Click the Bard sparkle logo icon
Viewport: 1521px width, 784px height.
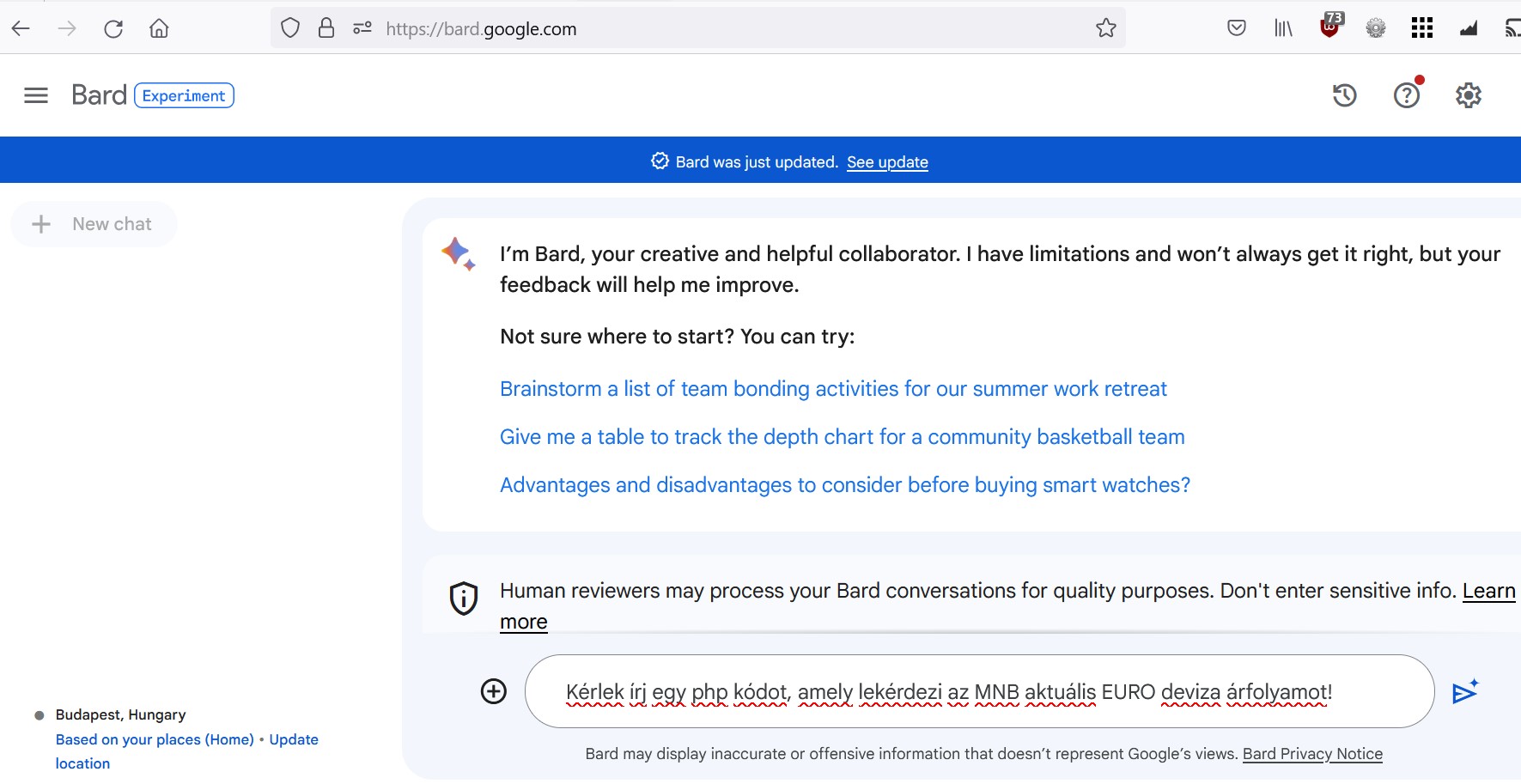pos(458,254)
